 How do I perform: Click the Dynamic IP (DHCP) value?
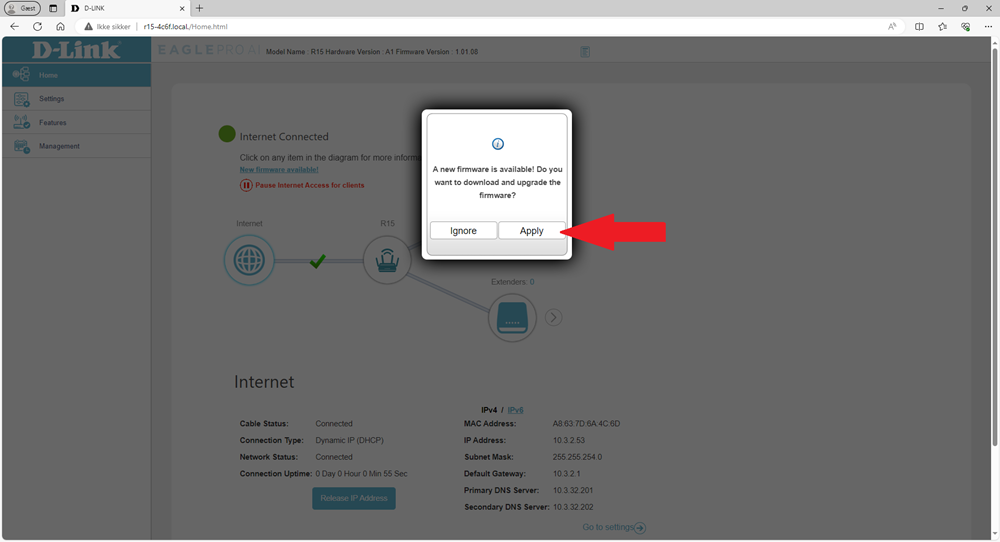click(349, 441)
